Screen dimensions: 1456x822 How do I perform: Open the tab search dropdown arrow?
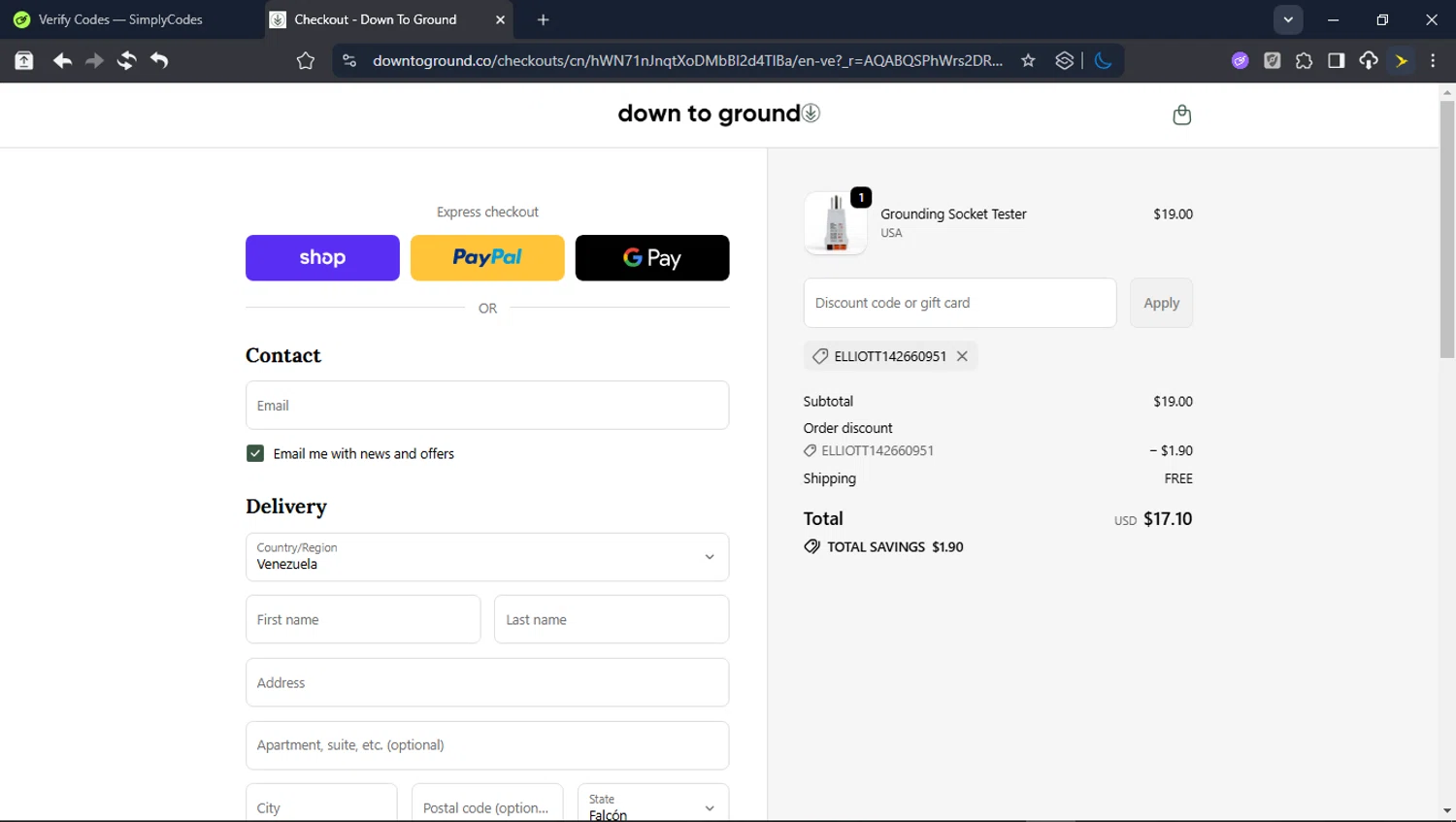1288,19
